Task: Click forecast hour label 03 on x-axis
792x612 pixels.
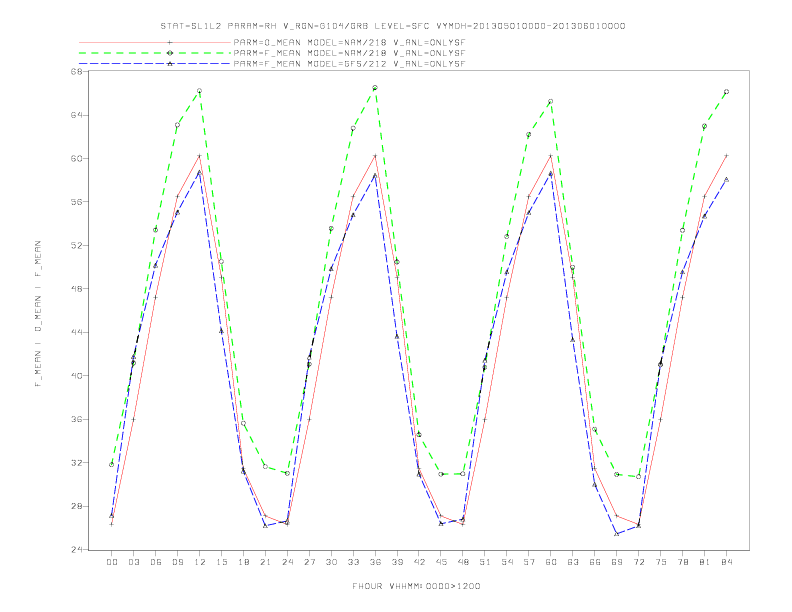Action: 133,562
